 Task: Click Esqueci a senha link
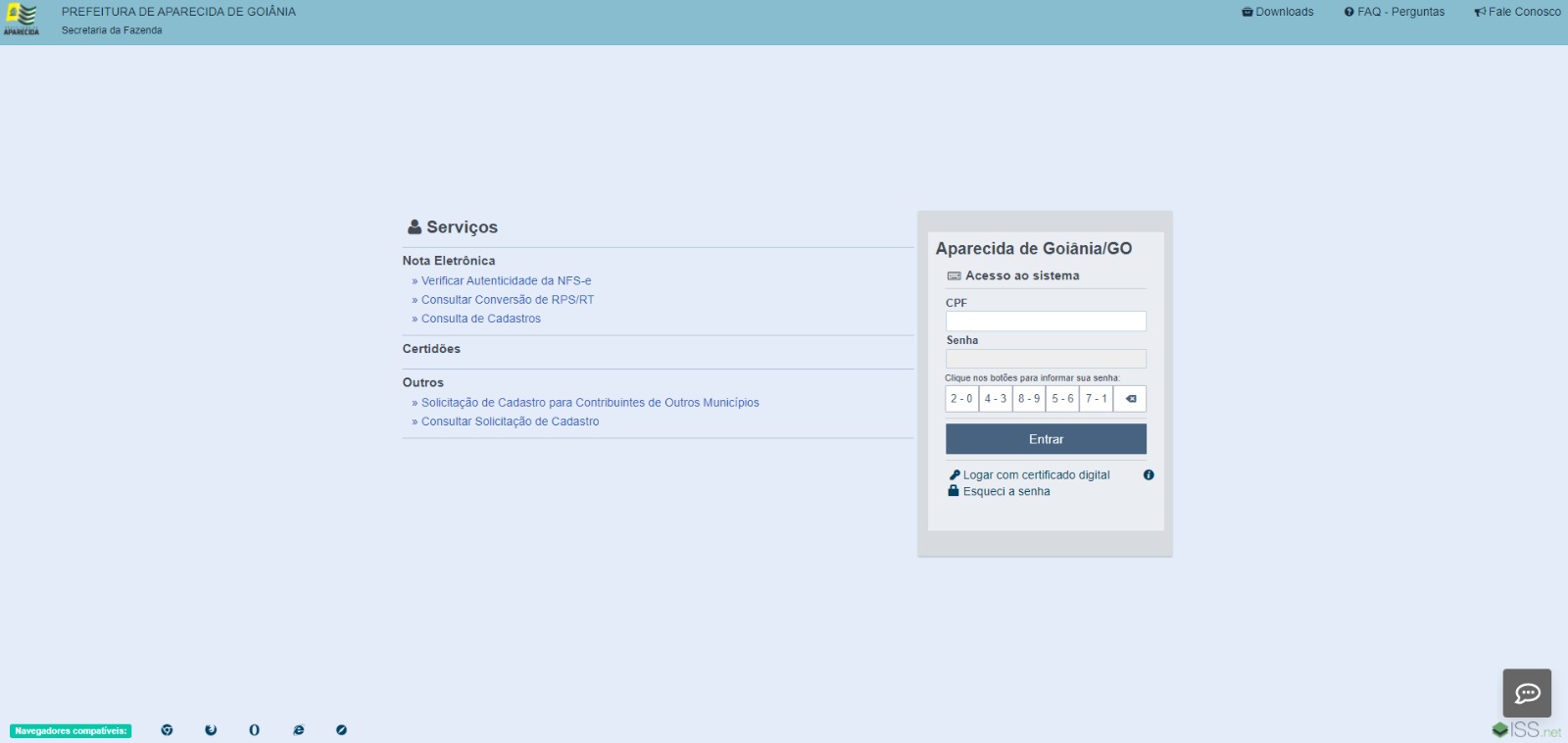tap(1005, 492)
